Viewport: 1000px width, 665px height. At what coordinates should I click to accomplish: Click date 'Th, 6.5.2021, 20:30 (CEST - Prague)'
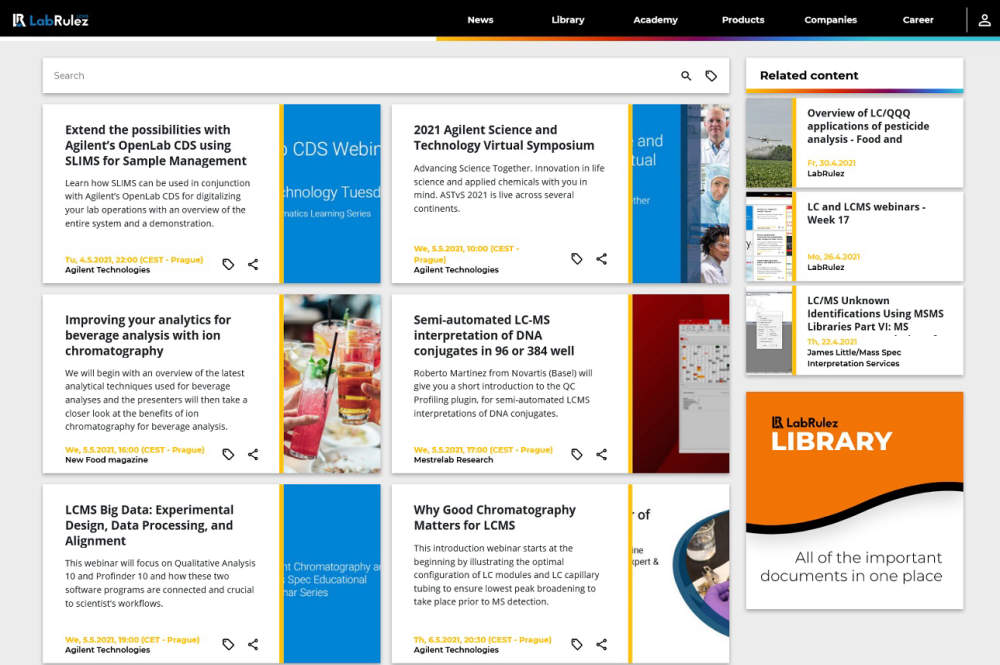(x=482, y=639)
